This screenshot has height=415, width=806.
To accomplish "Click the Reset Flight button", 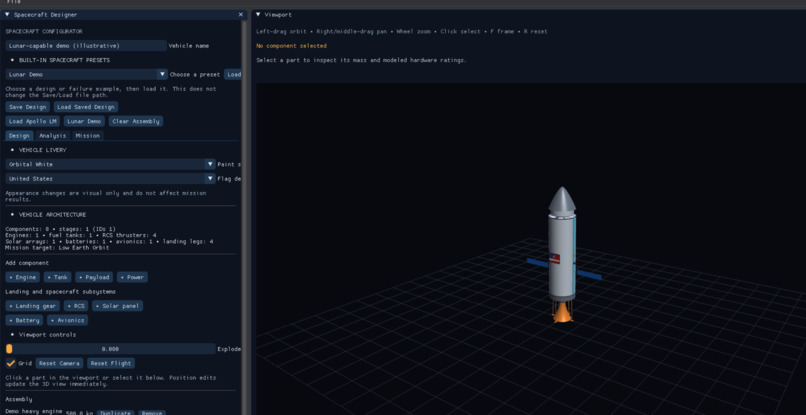I will (x=111, y=364).
